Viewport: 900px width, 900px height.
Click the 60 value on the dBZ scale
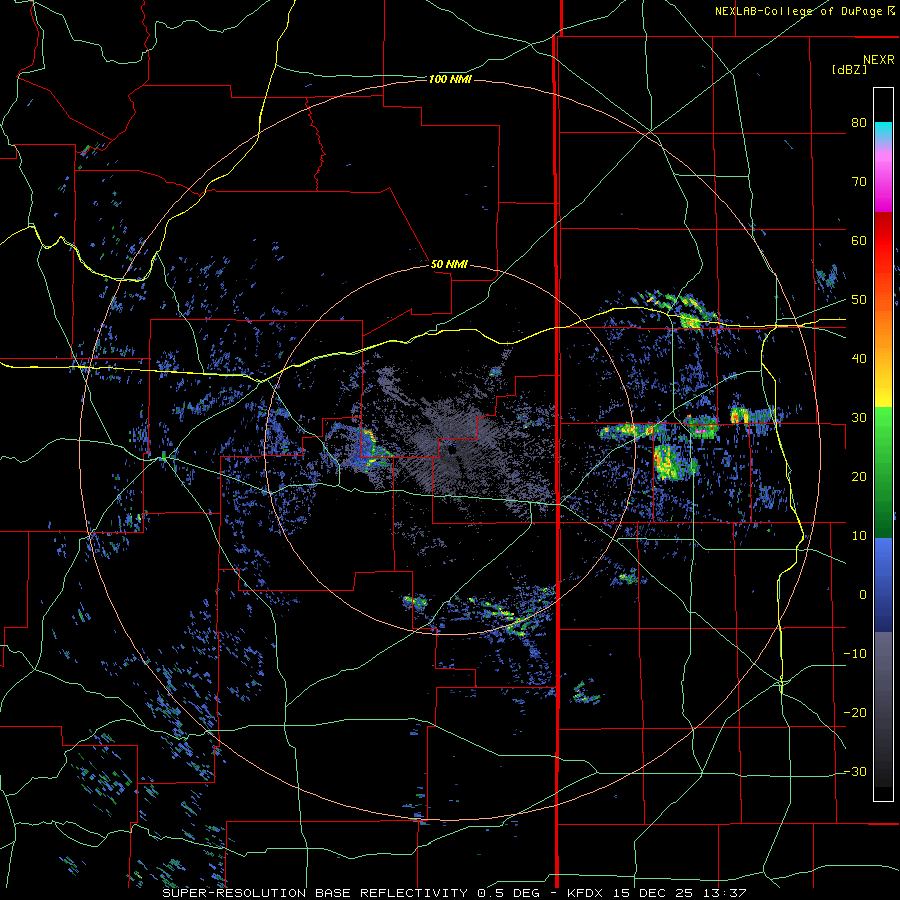859,240
